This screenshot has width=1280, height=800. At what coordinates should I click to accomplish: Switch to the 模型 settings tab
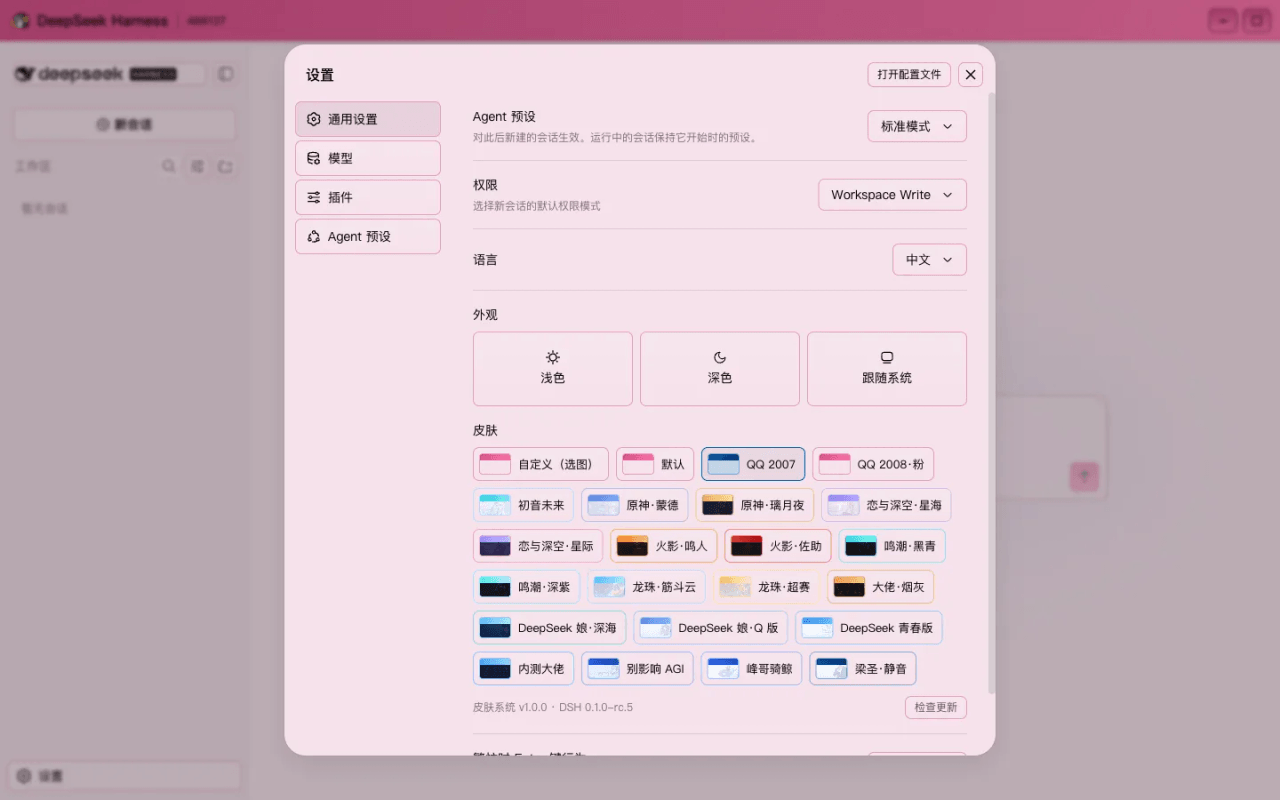point(367,158)
